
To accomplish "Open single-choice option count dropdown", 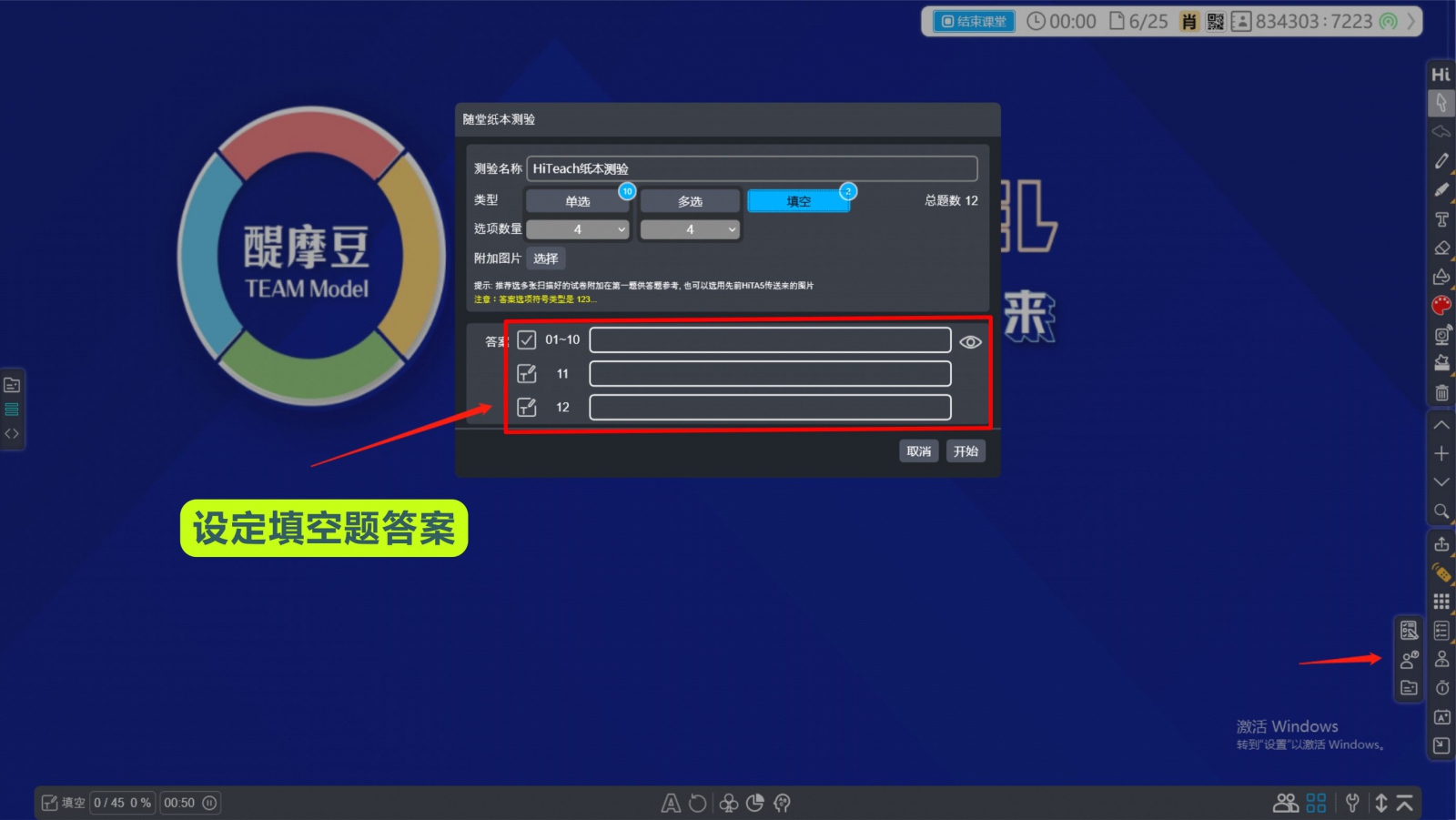I will (x=578, y=229).
